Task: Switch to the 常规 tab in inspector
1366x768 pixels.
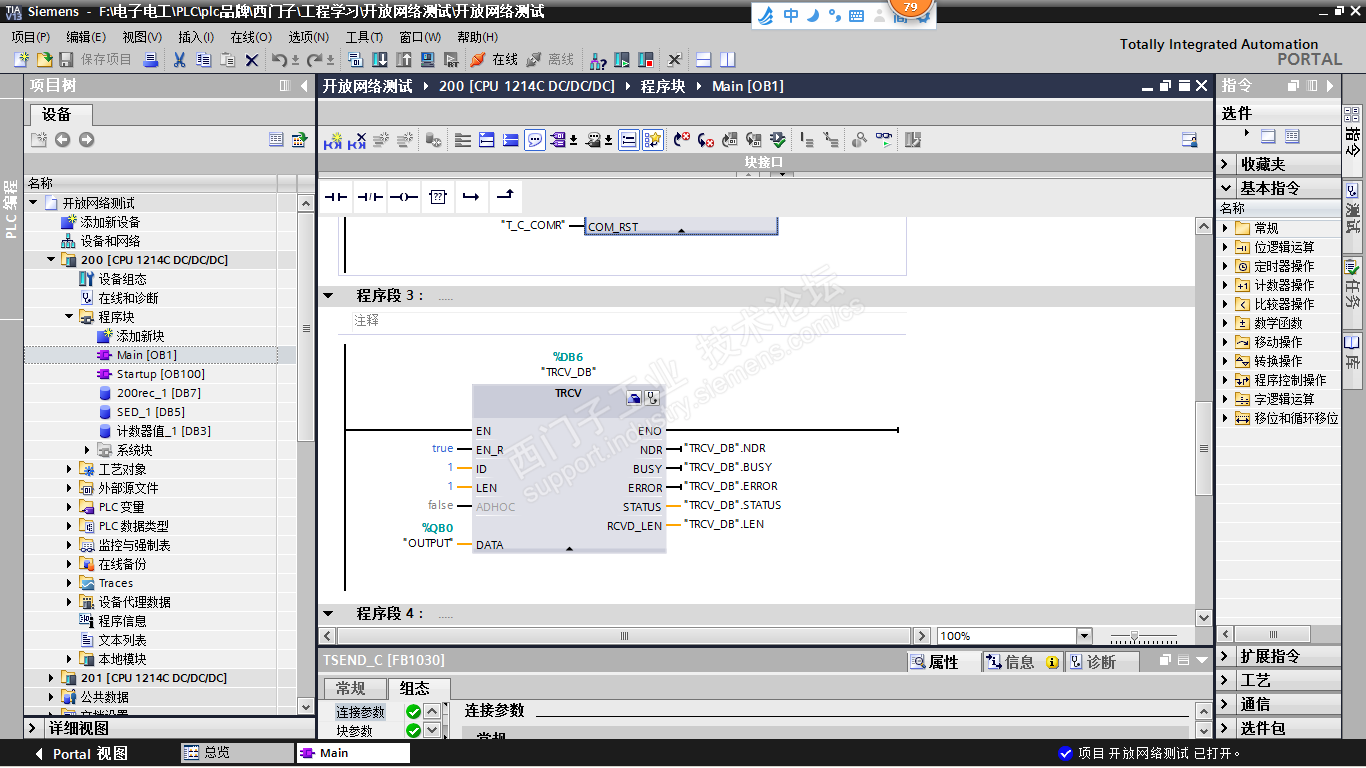Action: click(x=351, y=688)
